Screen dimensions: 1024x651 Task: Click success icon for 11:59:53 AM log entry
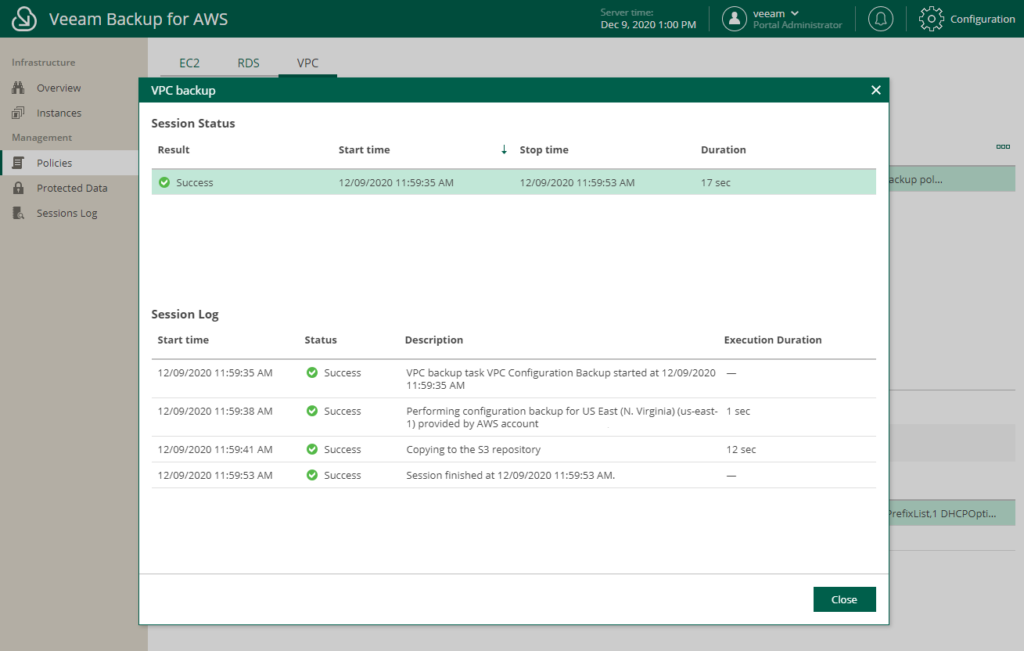coord(312,475)
